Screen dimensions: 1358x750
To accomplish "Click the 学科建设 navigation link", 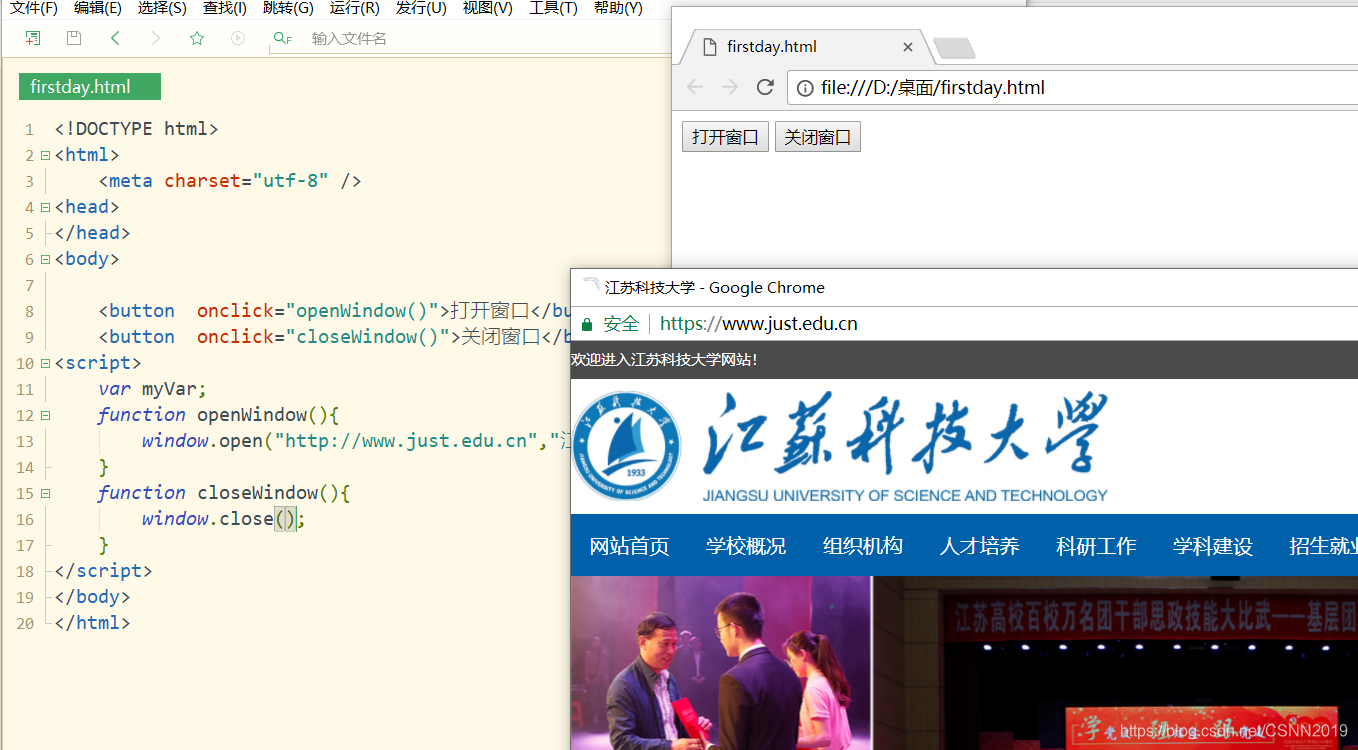I will point(1213,546).
